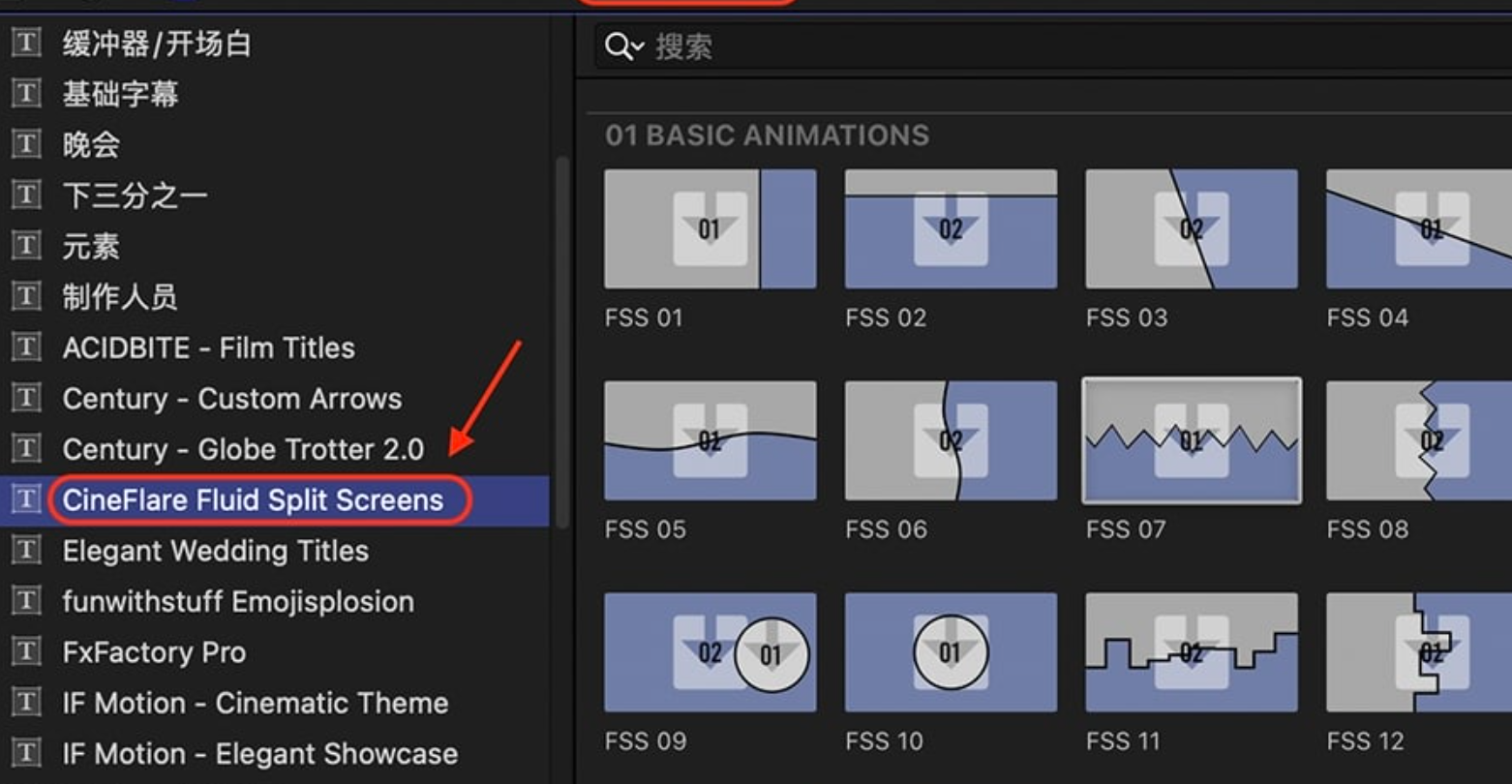The height and width of the screenshot is (784, 1512).
Task: Click the T icon beside funwithstuff Emojisplosion
Action: point(26,602)
